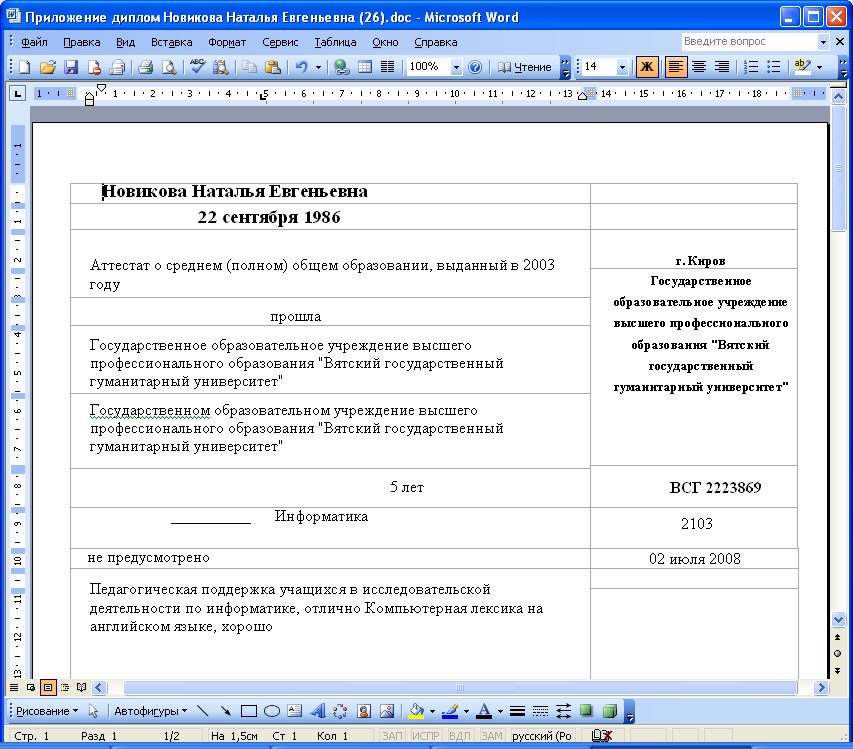Insert a bulleted list
The width and height of the screenshot is (853, 749).
pos(774,67)
